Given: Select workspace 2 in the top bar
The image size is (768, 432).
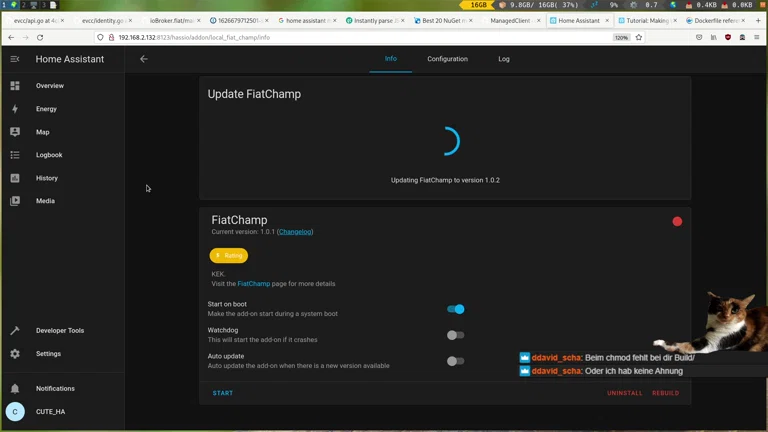Looking at the screenshot, I should (23, 5).
